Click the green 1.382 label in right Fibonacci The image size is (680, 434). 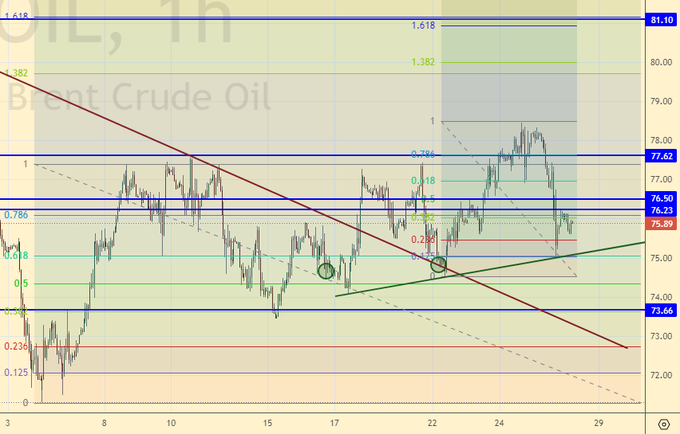(423, 62)
